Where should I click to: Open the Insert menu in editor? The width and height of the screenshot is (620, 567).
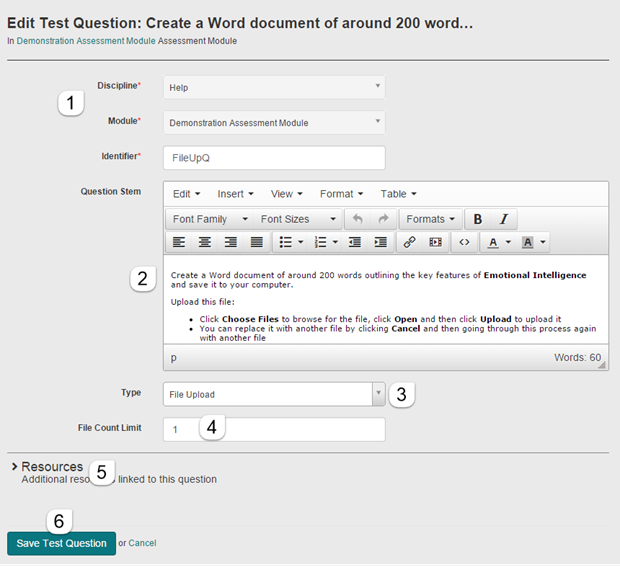coord(235,194)
